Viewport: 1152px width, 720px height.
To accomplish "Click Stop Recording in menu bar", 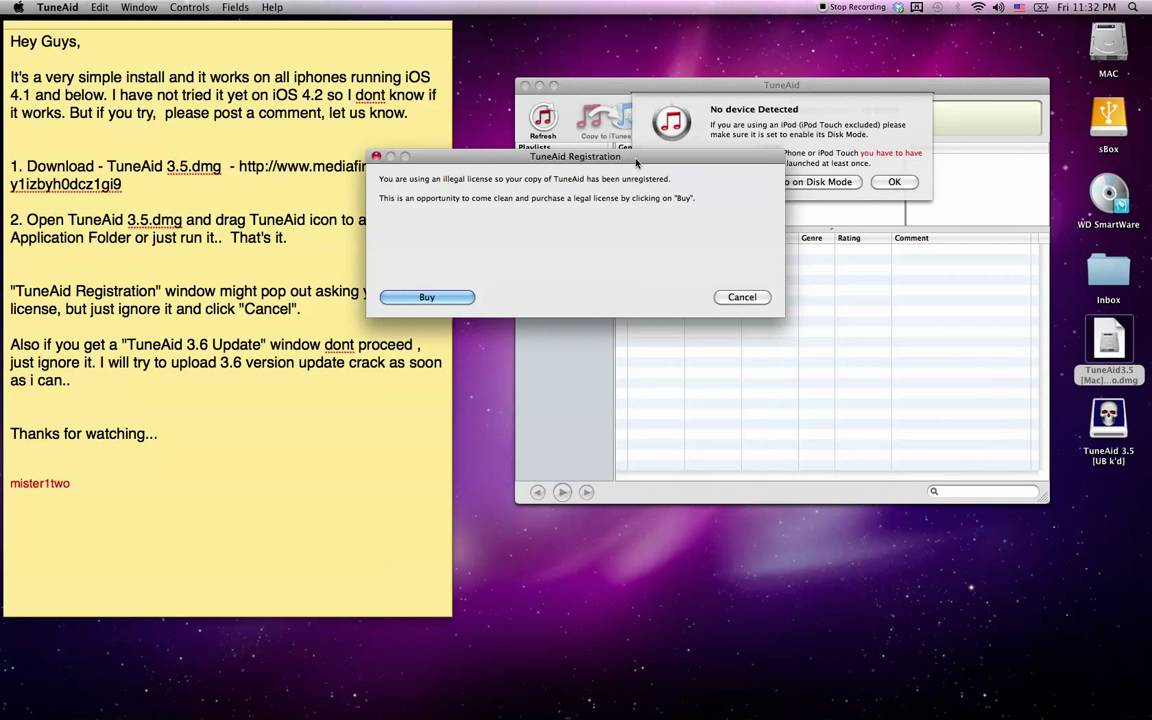I will [852, 7].
